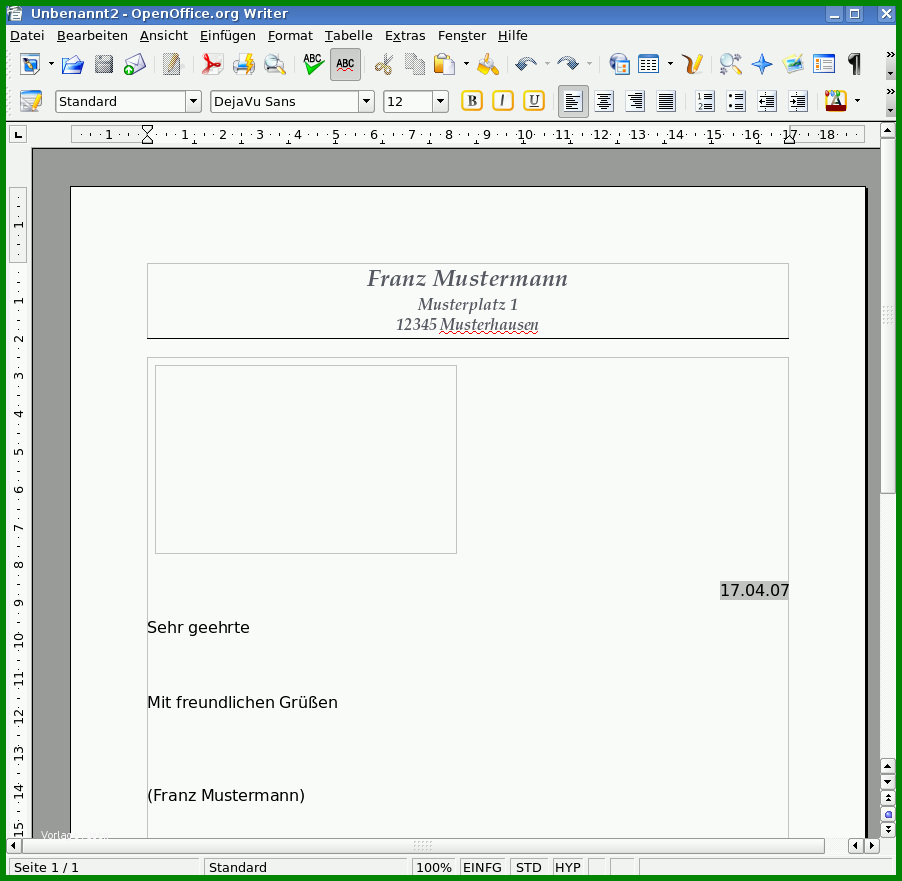Expand the font size dropdown

tap(441, 102)
